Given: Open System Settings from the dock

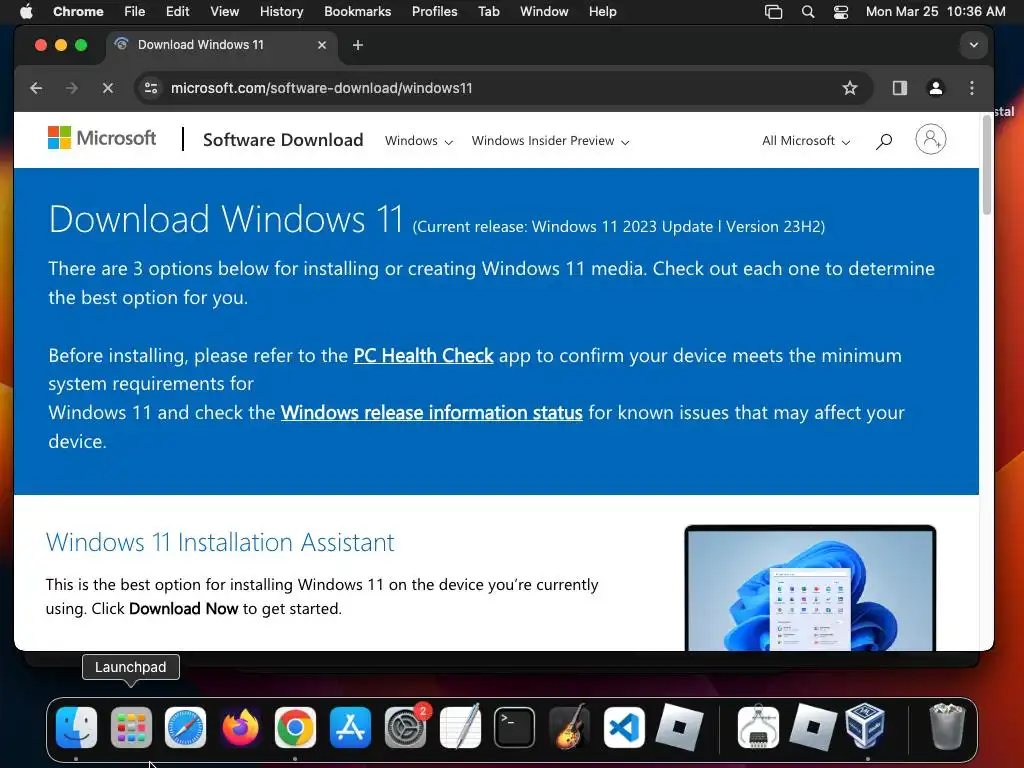Looking at the screenshot, I should [405, 727].
